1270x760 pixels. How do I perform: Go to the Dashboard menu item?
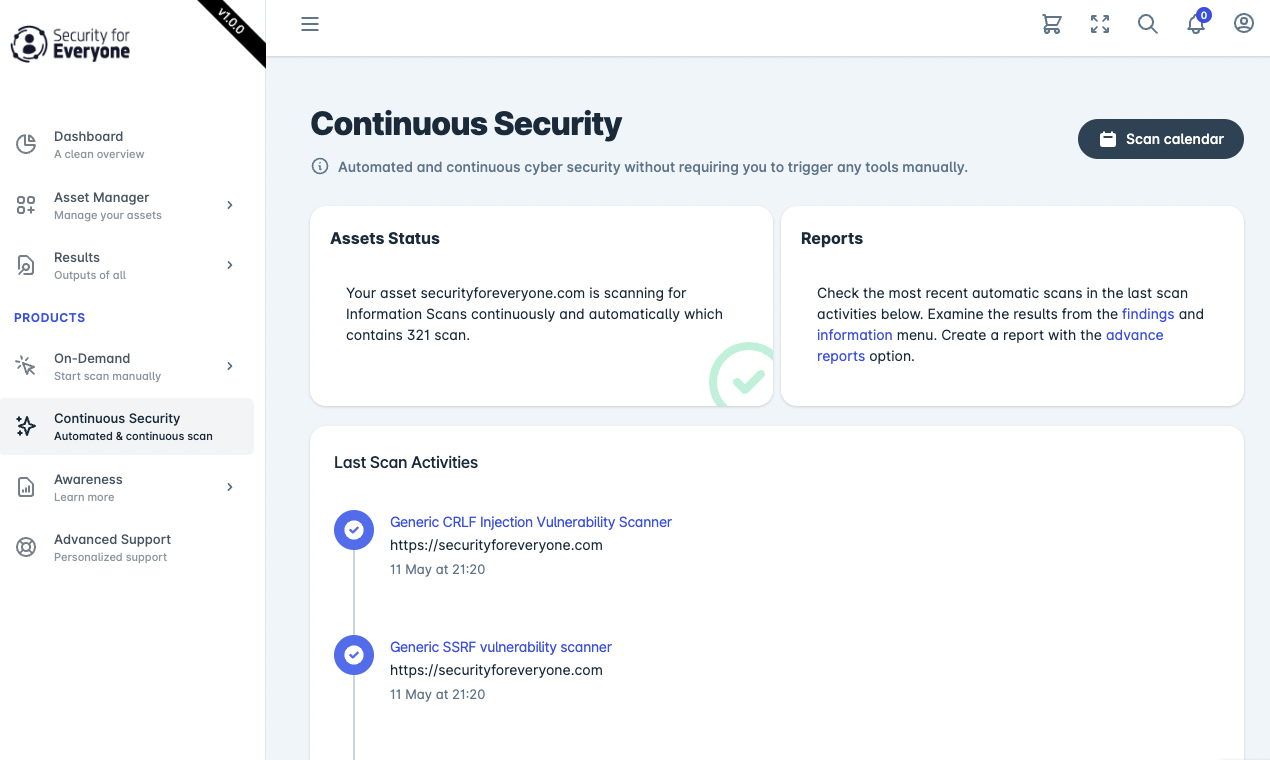click(x=127, y=144)
